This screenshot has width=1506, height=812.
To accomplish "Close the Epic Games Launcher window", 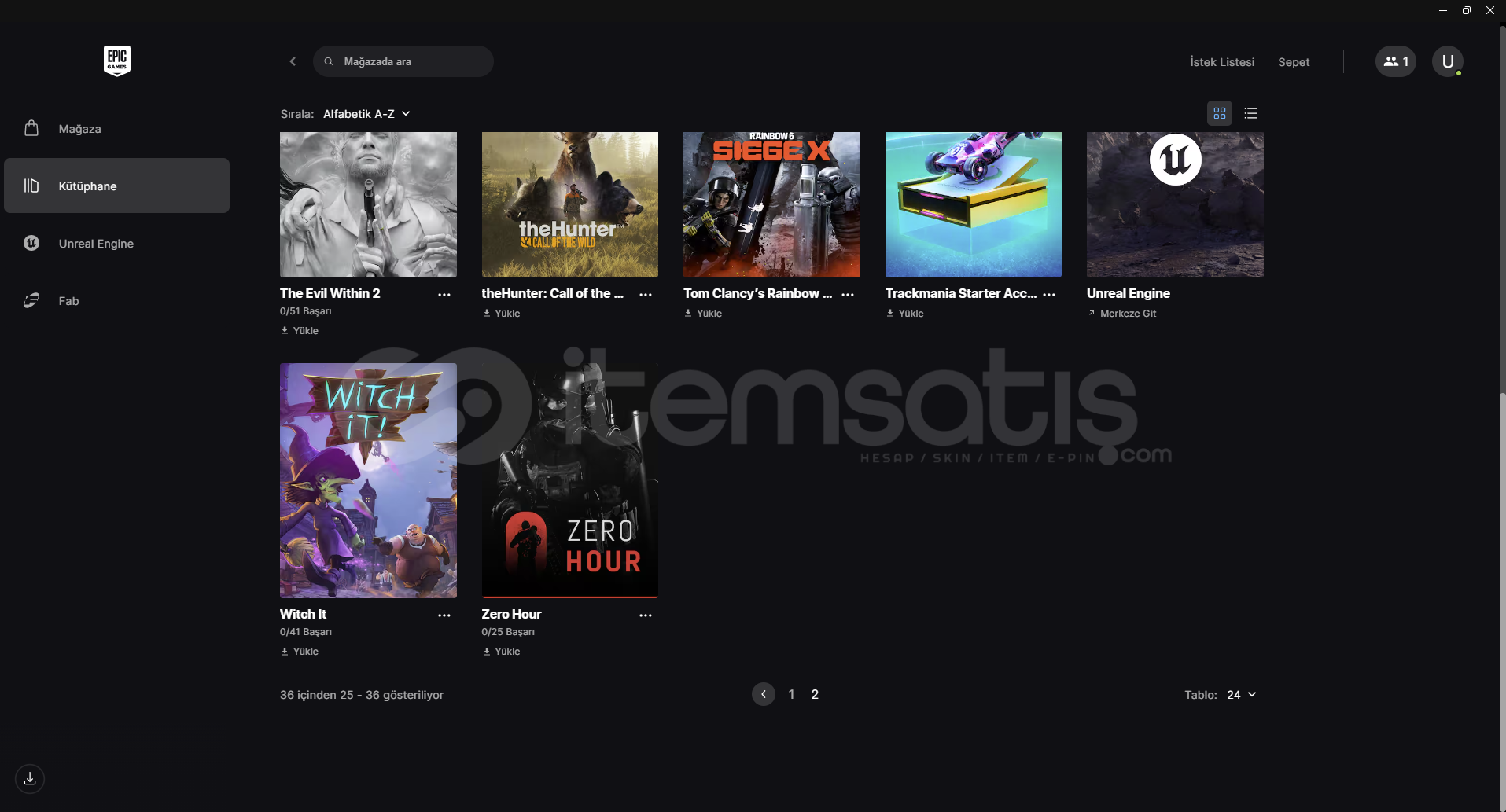I will coord(1490,10).
